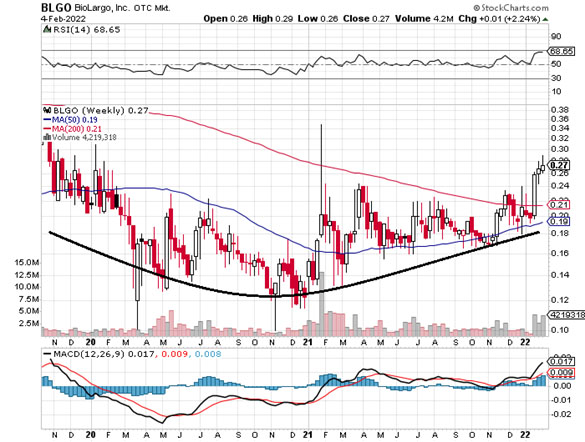This screenshot has width=585, height=442.
Task: Click the green up-arrow beside the change percentage
Action: click(545, 19)
